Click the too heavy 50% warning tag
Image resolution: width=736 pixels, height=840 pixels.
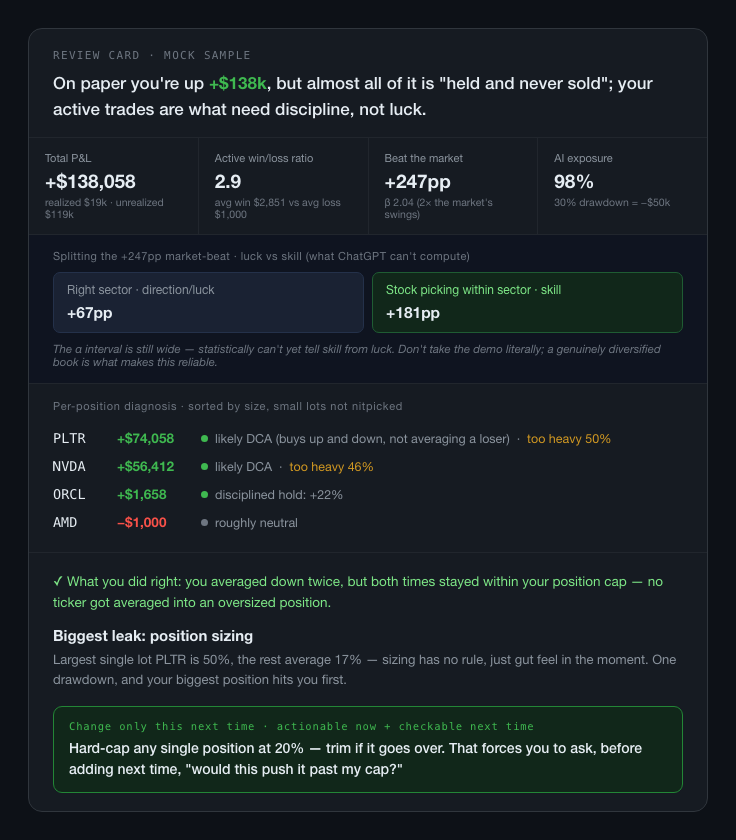(x=569, y=439)
